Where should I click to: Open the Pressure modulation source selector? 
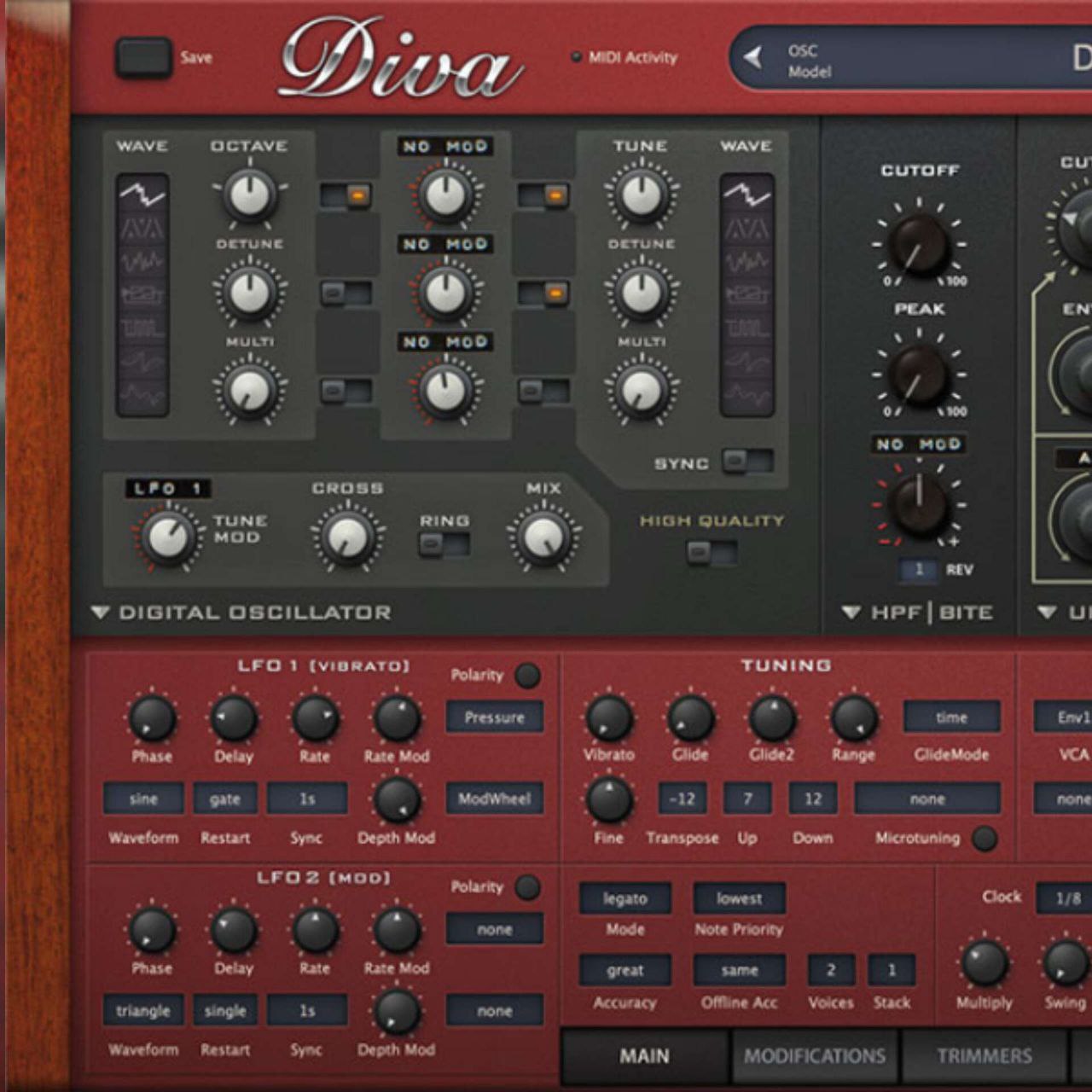coord(495,717)
